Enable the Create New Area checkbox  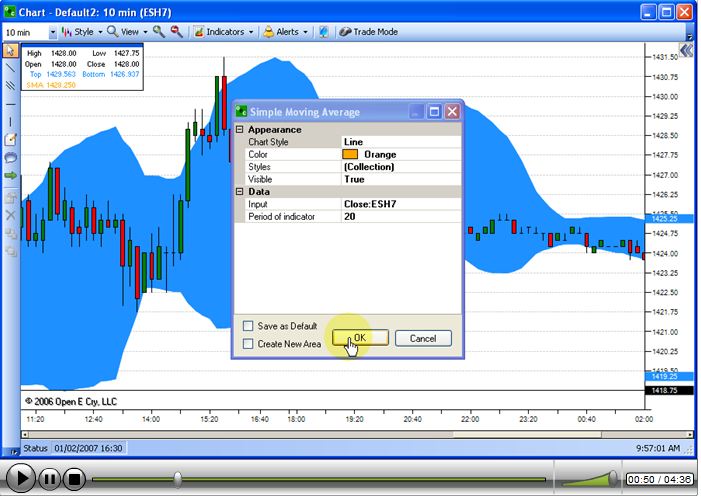point(248,344)
